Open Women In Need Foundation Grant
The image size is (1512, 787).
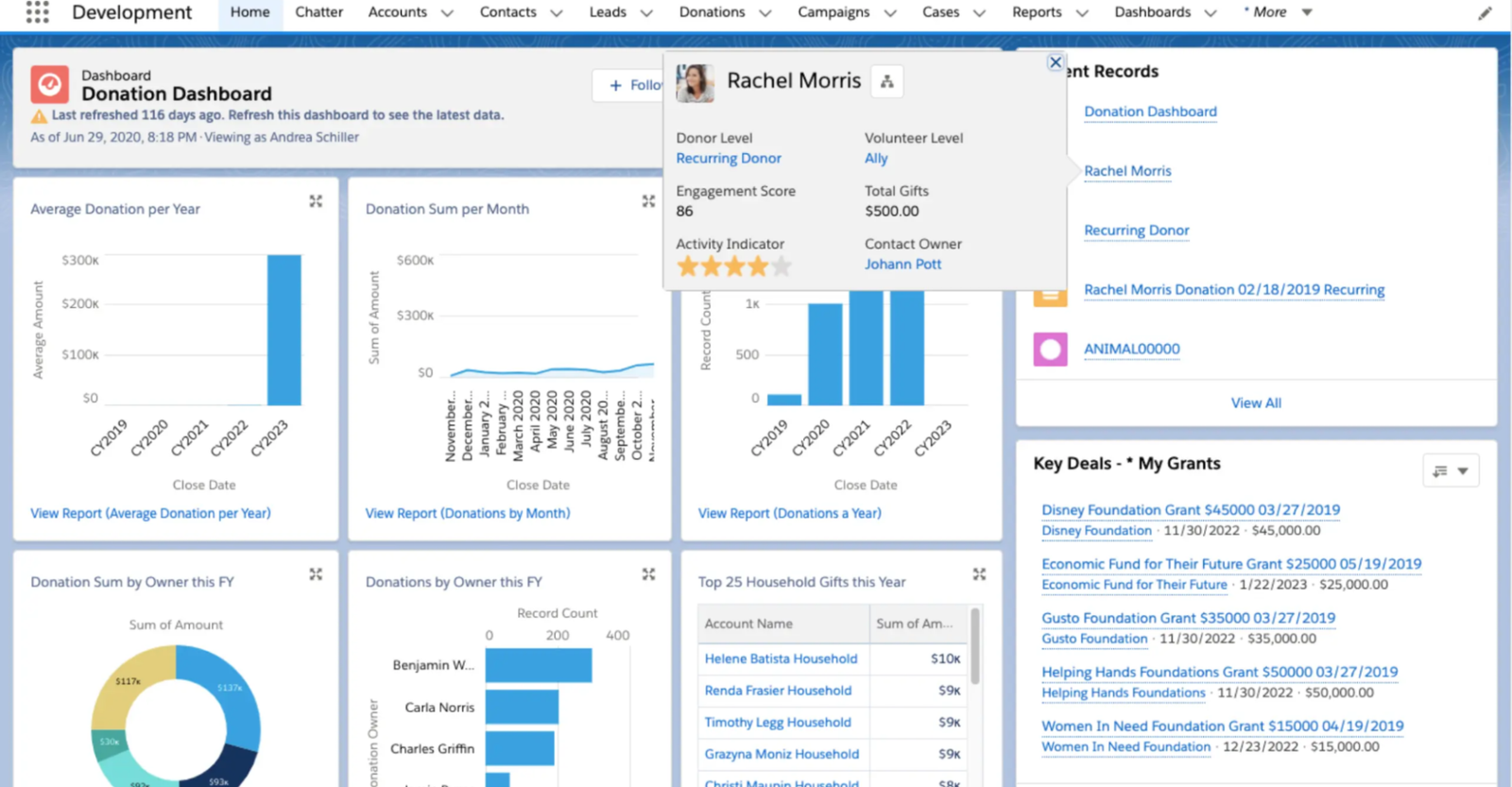(x=1222, y=727)
